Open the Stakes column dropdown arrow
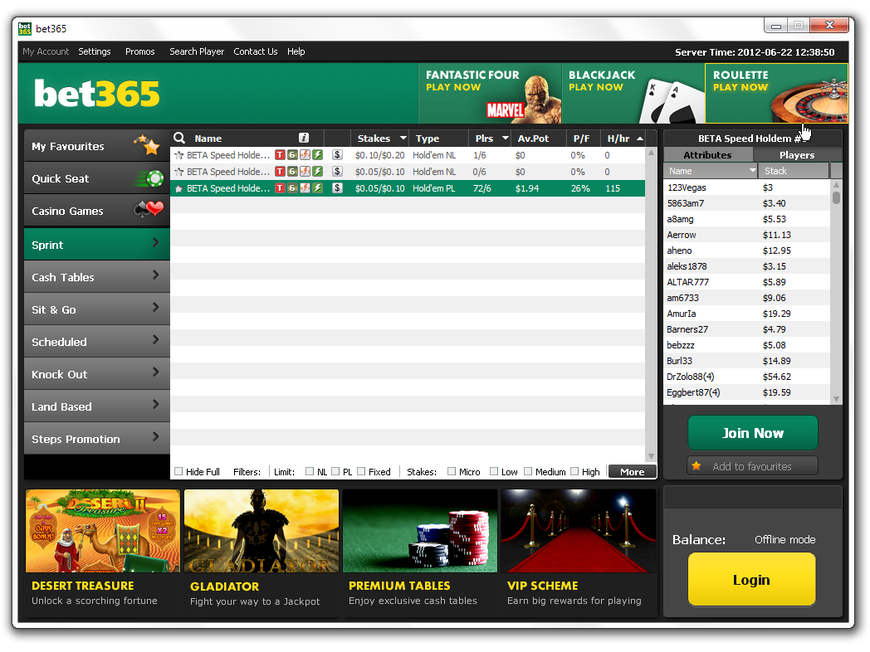Viewport: 870px width, 652px height. (x=403, y=138)
